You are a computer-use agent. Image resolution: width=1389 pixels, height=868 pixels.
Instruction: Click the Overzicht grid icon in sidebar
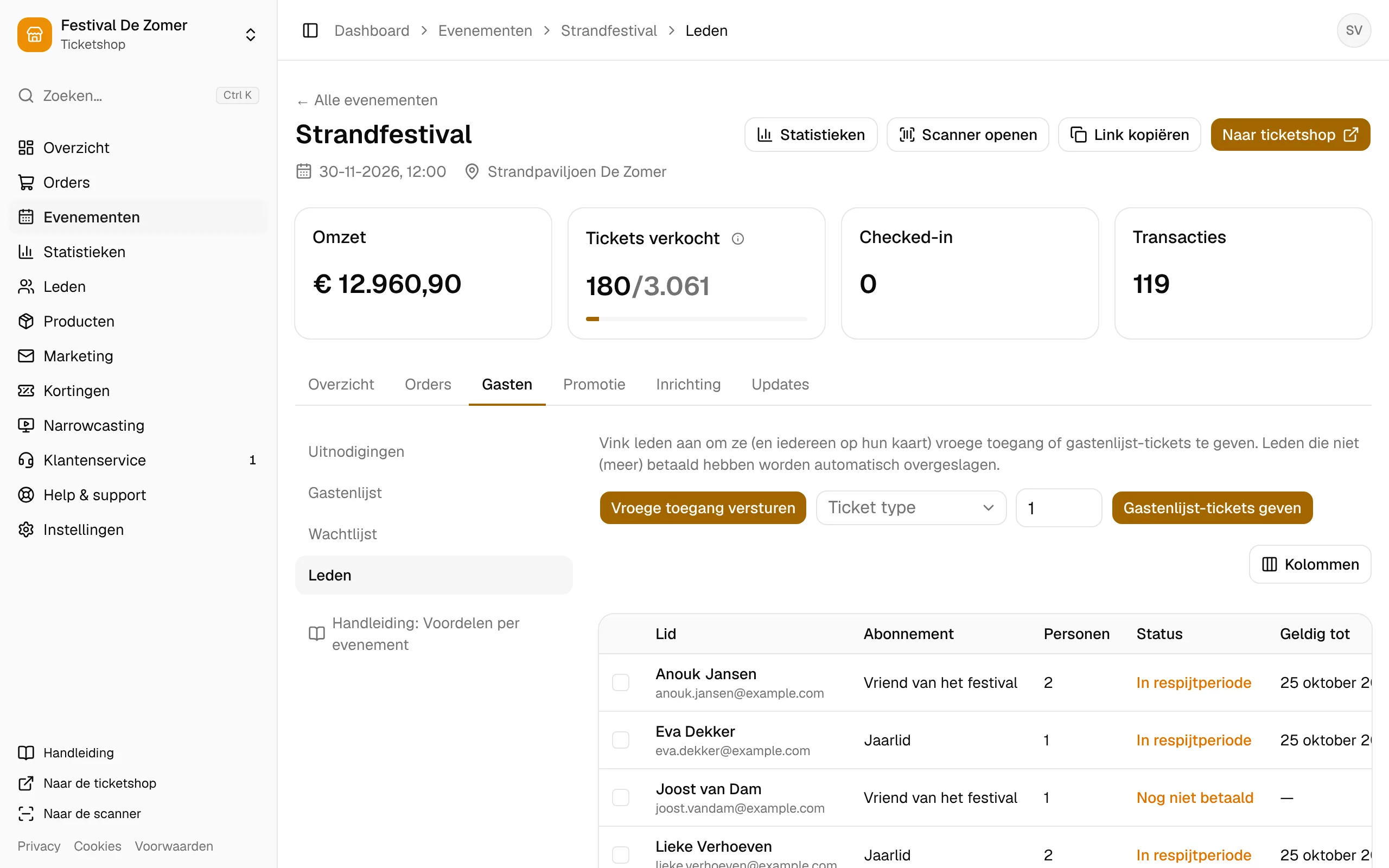pyautogui.click(x=26, y=148)
